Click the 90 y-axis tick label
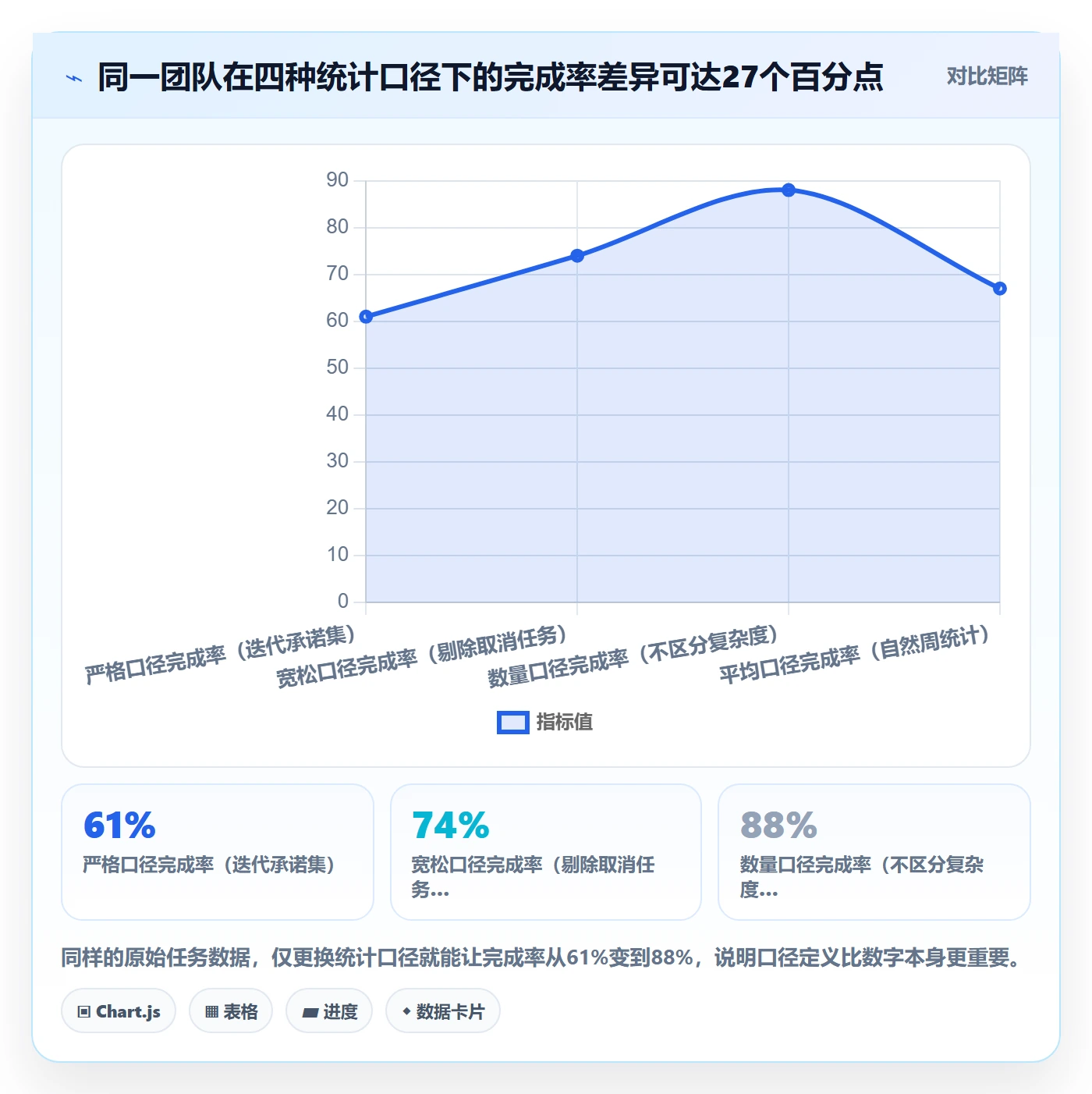Image resolution: width=1092 pixels, height=1094 pixels. pyautogui.click(x=338, y=180)
